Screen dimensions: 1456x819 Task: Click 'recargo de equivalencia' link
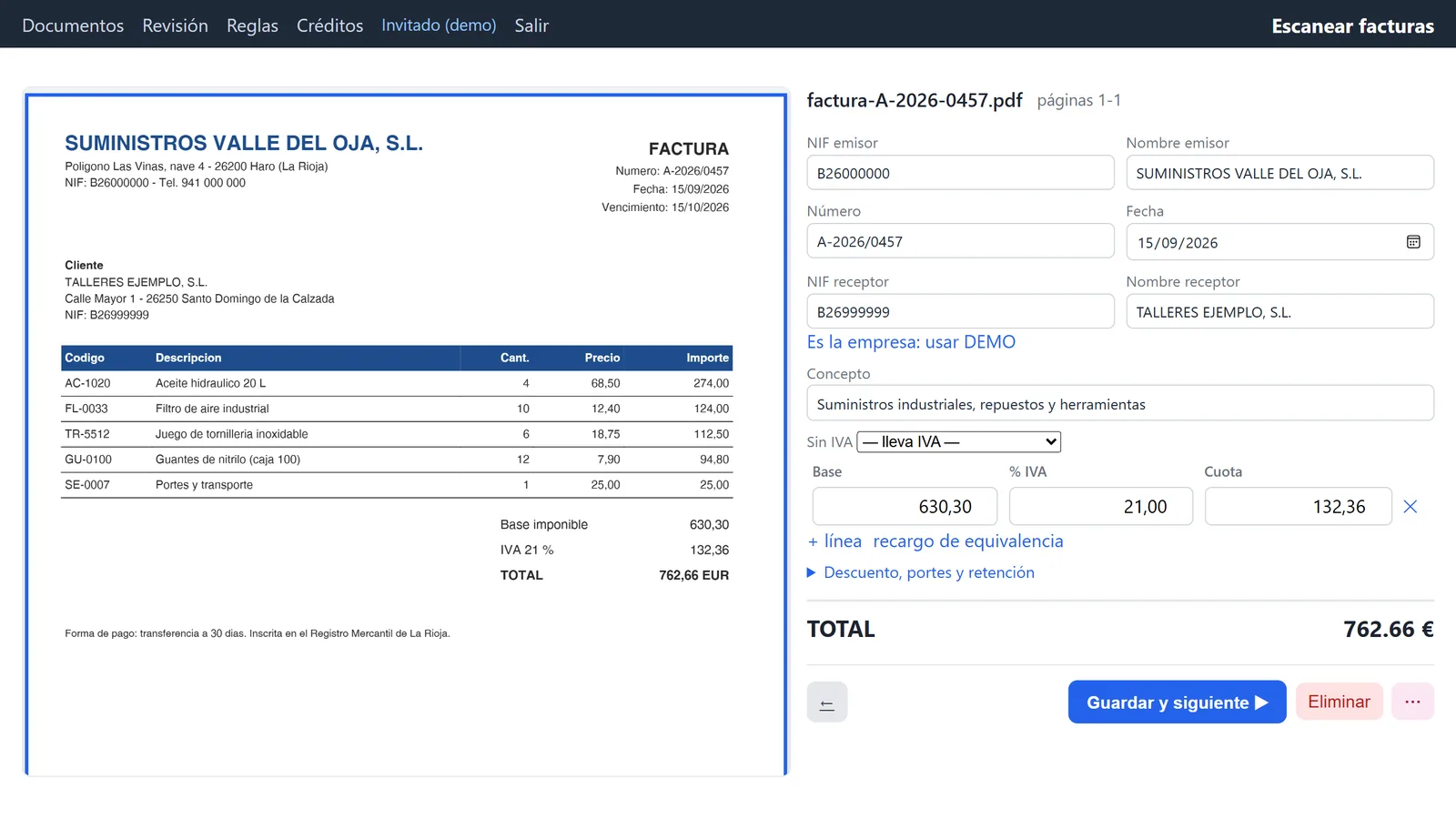point(968,541)
